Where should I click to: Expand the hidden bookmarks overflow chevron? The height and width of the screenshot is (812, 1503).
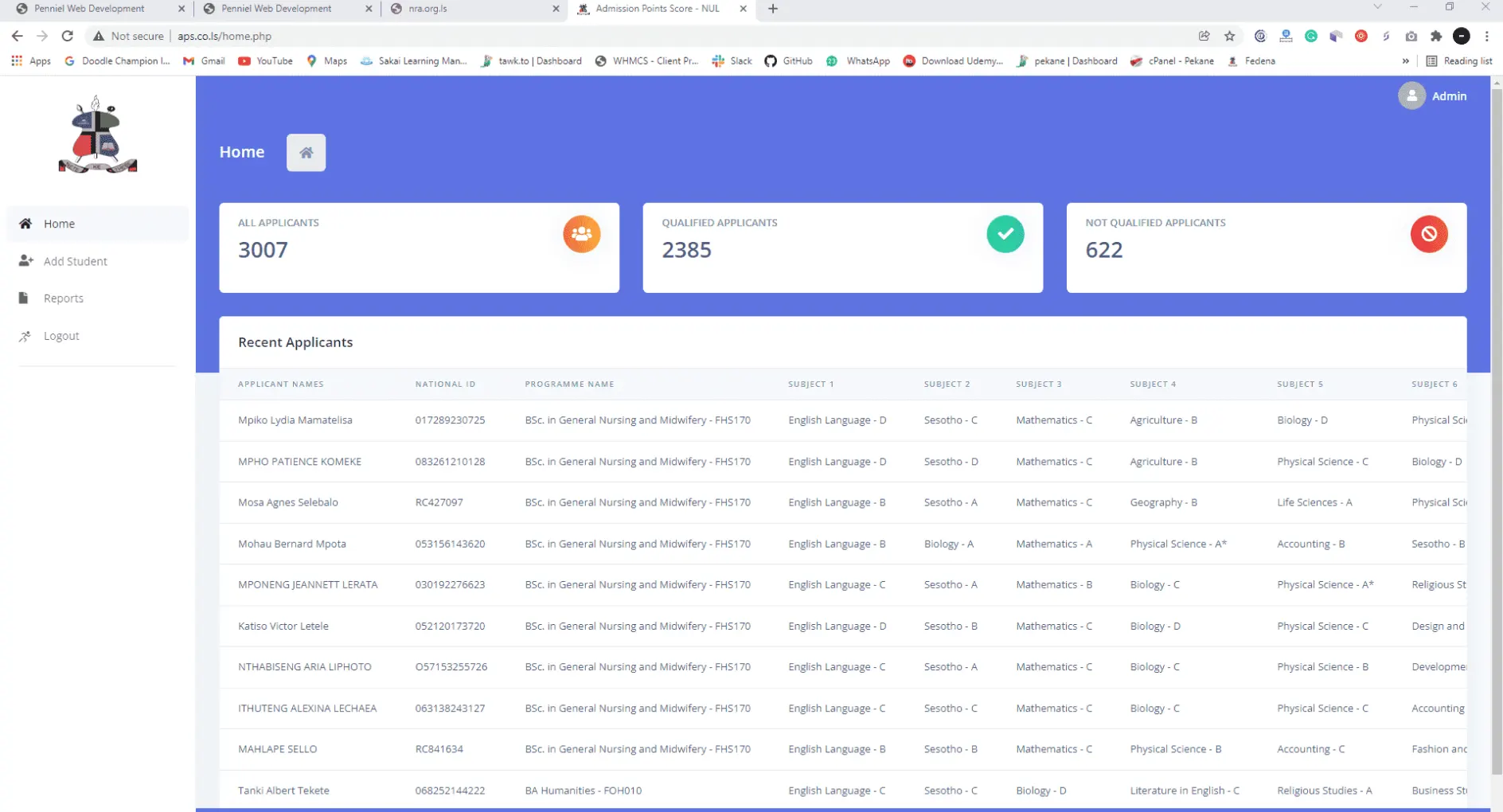click(1405, 61)
